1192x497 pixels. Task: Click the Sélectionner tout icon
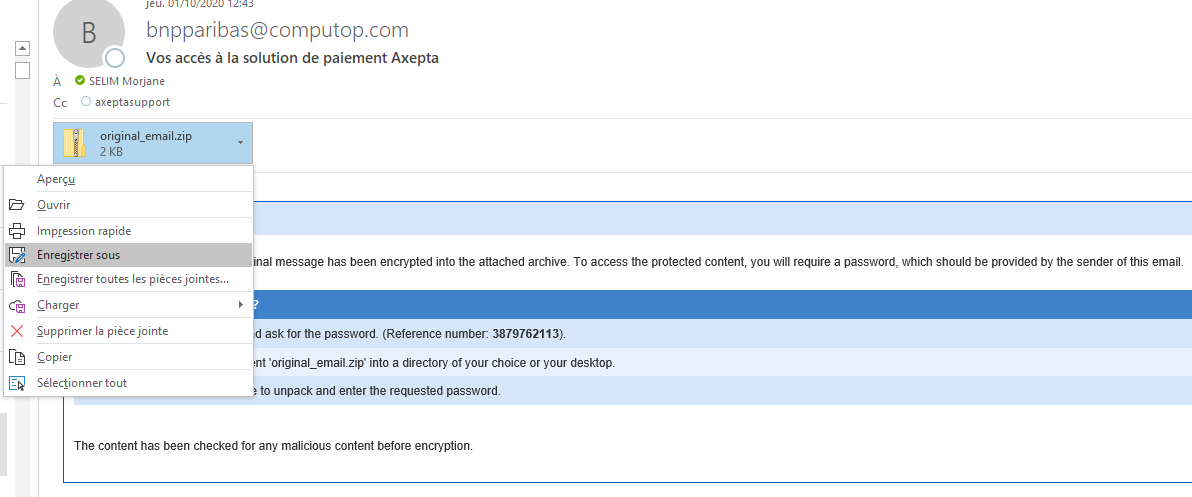click(x=17, y=383)
